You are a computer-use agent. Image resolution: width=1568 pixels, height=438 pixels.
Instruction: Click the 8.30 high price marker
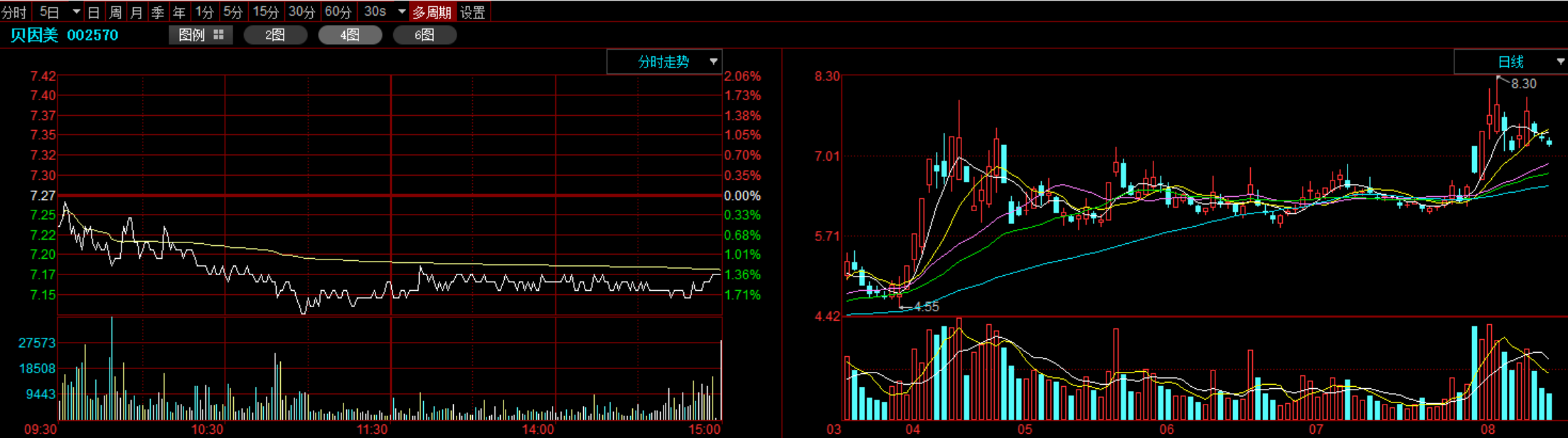pyautogui.click(x=1523, y=84)
